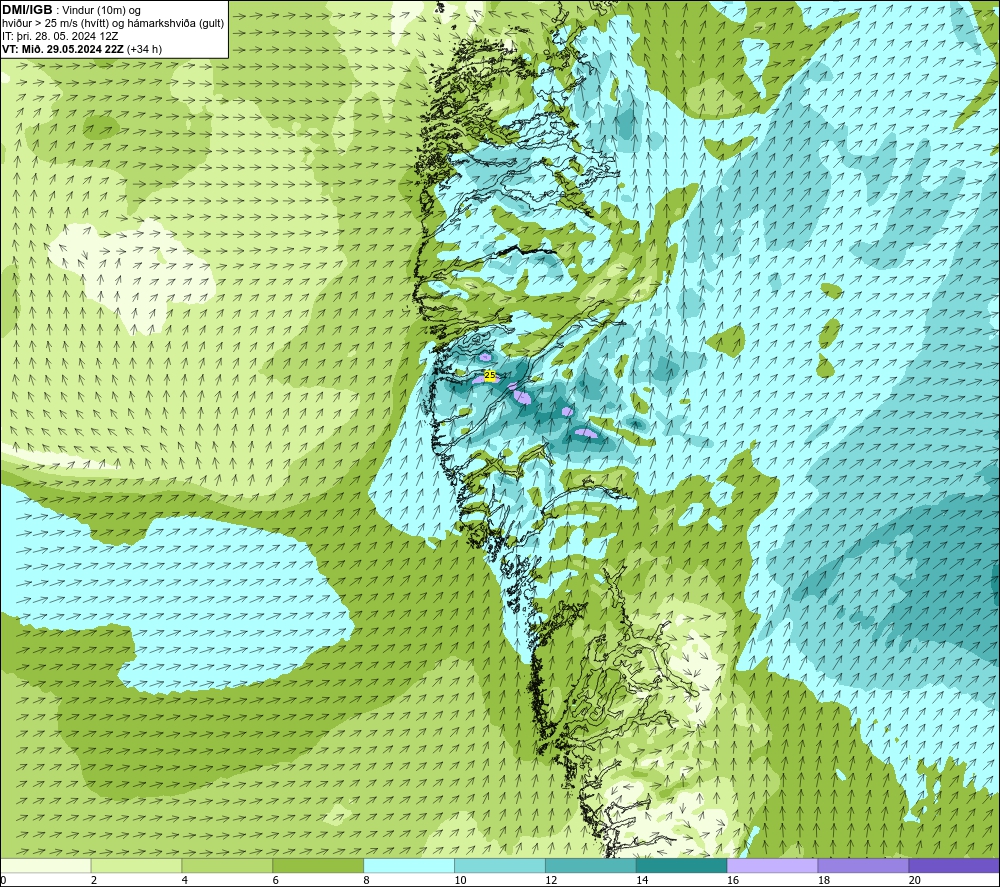
Task: Click the IT: þri. 28. 05. 2024 12Z line
Action: pyautogui.click(x=60, y=36)
